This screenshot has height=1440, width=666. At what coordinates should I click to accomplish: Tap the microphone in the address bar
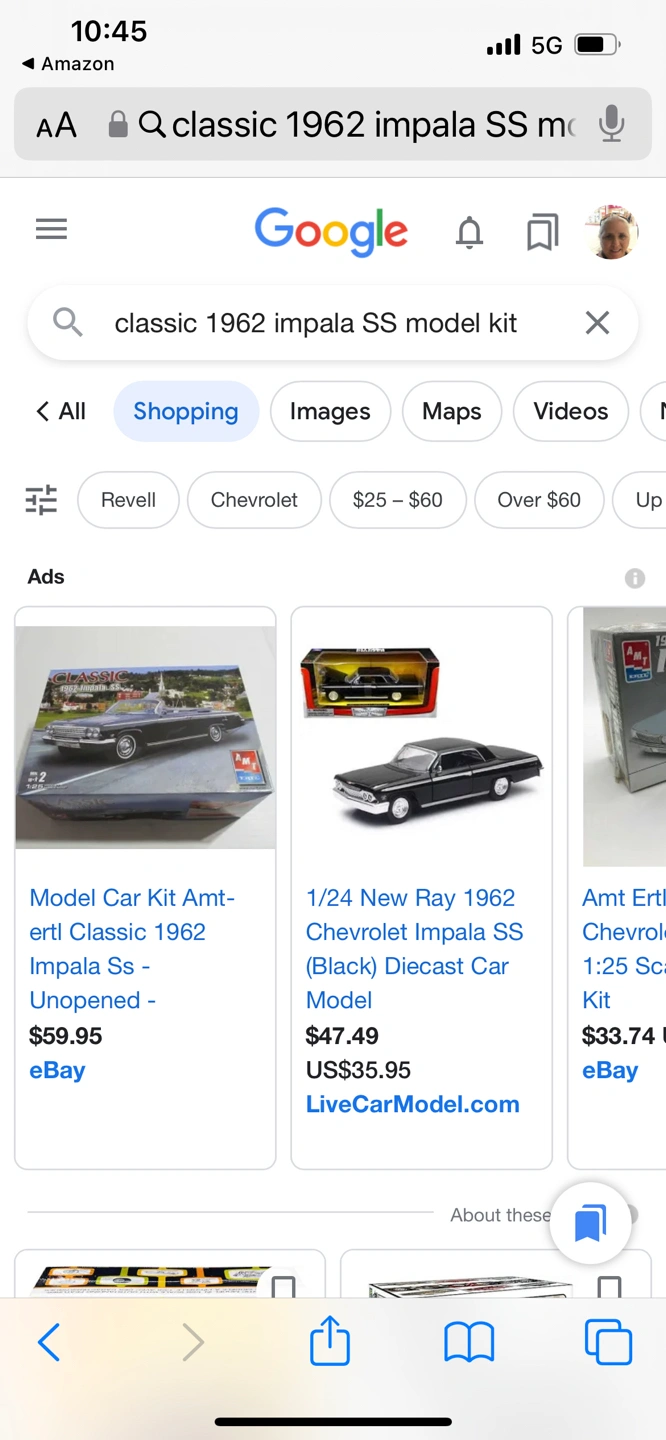coord(611,125)
